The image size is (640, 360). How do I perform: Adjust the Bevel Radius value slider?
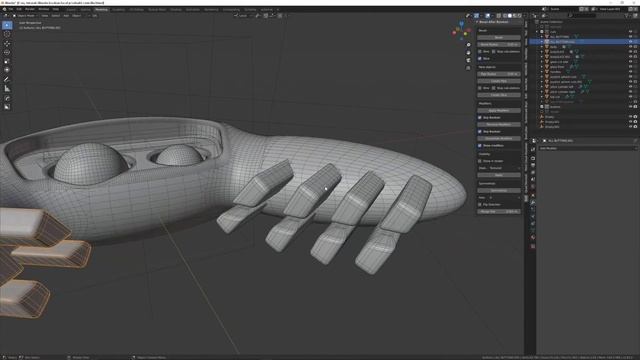(499, 44)
